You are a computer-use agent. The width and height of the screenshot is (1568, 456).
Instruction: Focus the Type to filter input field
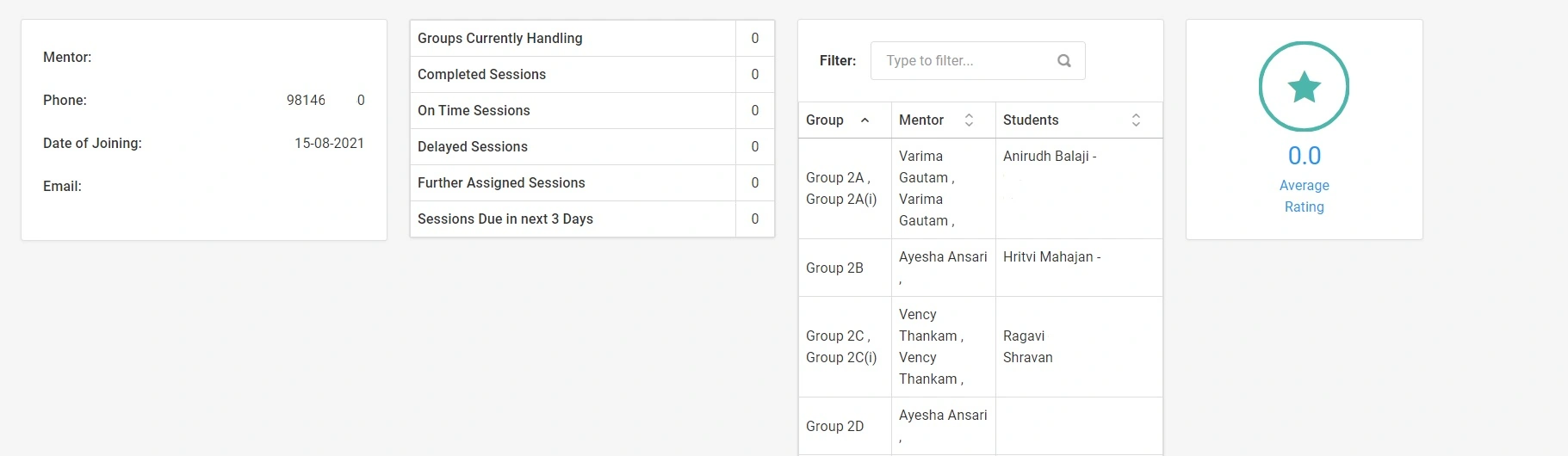977,61
